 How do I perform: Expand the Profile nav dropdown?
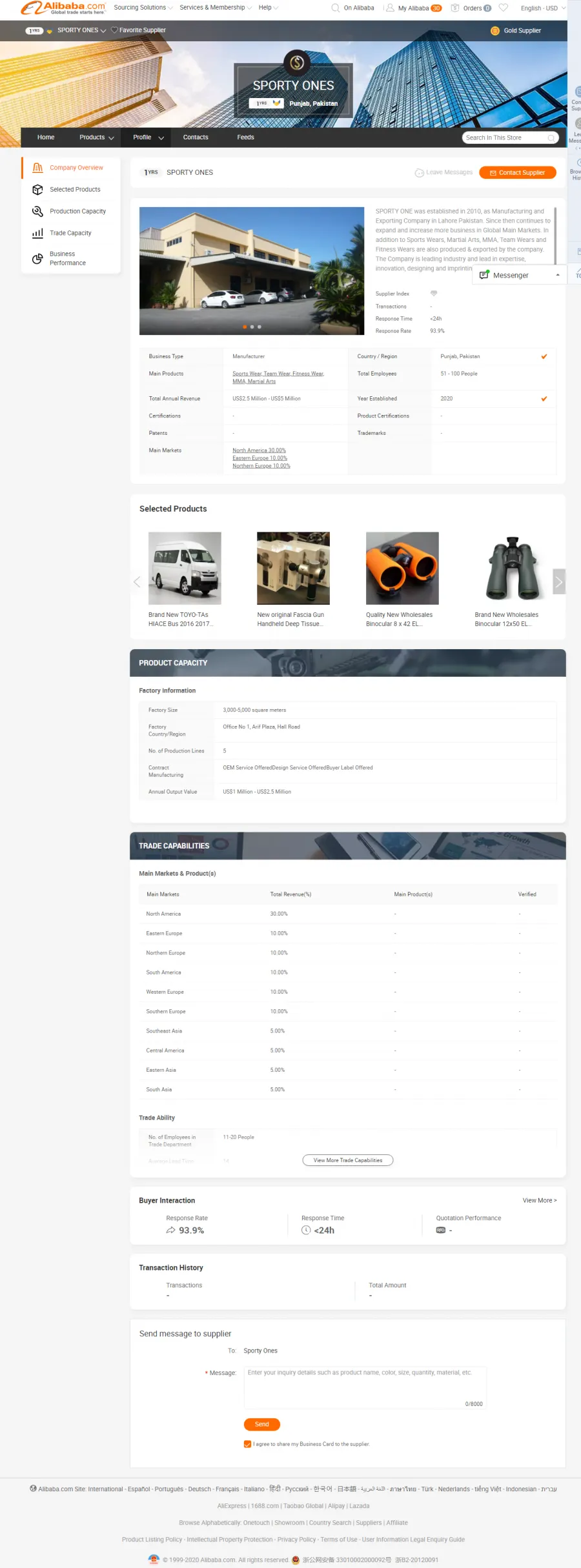(x=161, y=138)
